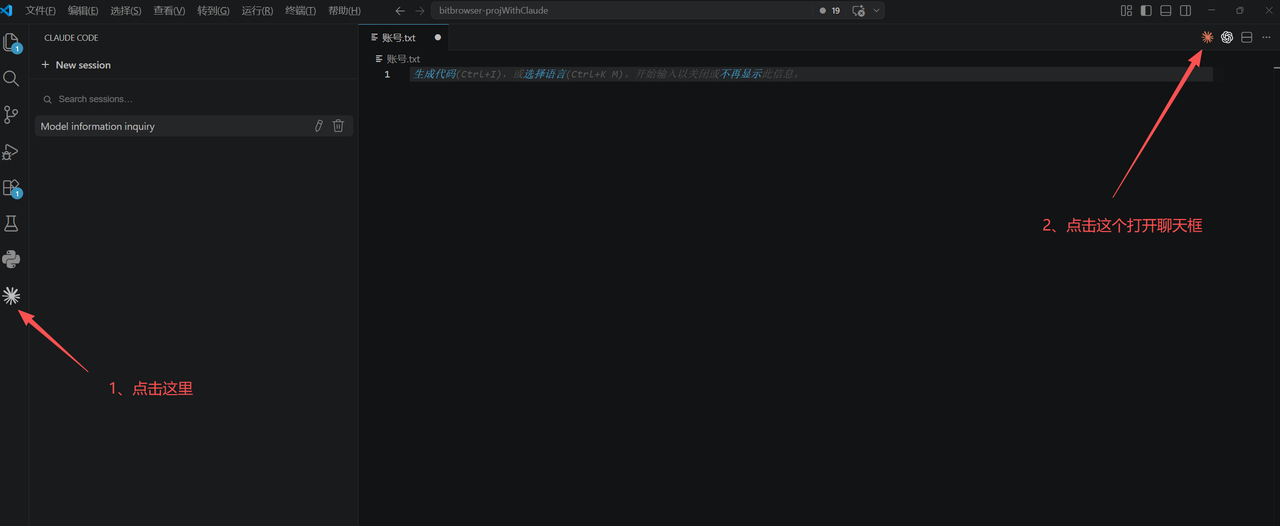
Task: Open the Claude Code sidebar icon
Action: (x=12, y=296)
